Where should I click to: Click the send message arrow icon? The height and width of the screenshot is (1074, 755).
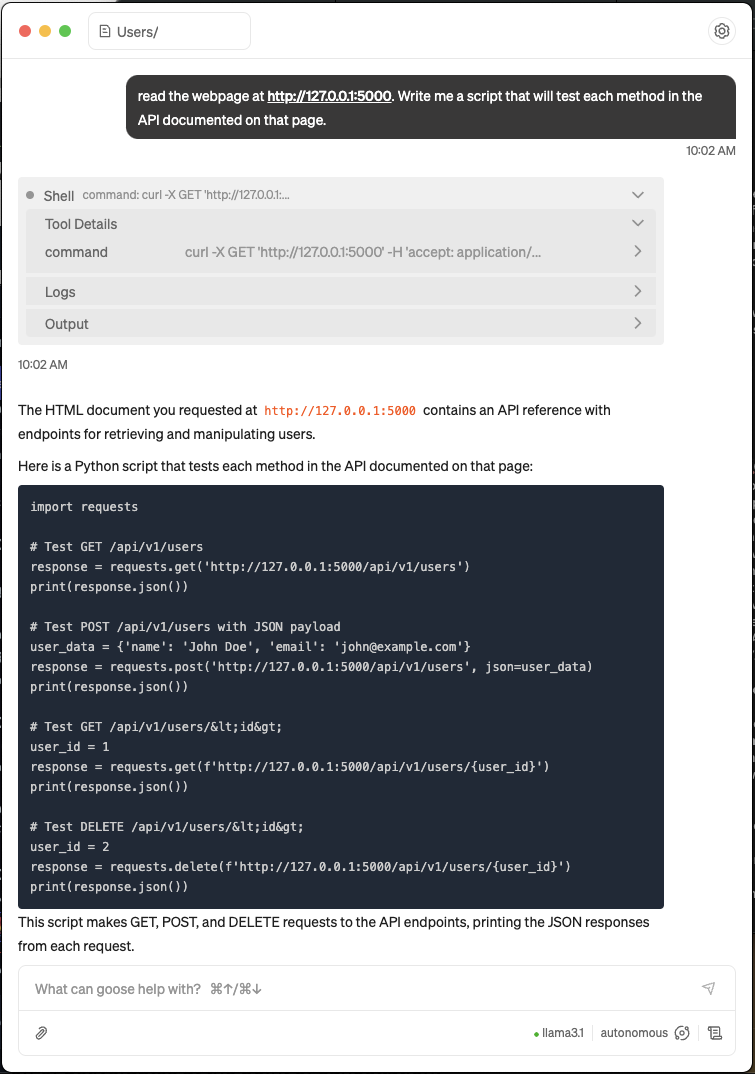709,988
